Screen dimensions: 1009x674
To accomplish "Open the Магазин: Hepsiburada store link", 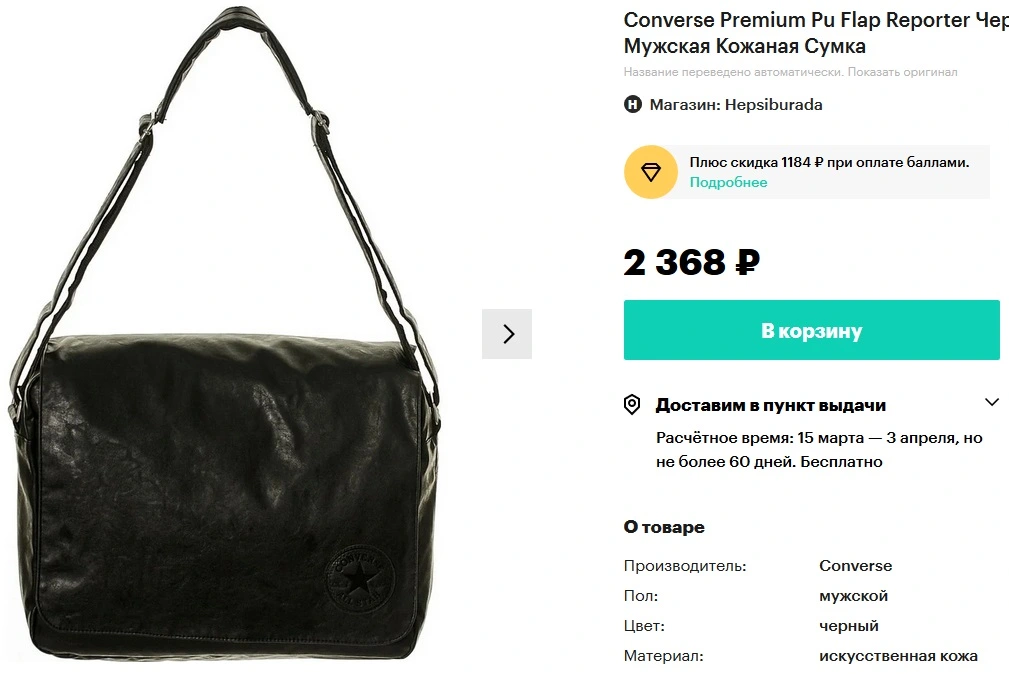I will click(736, 104).
